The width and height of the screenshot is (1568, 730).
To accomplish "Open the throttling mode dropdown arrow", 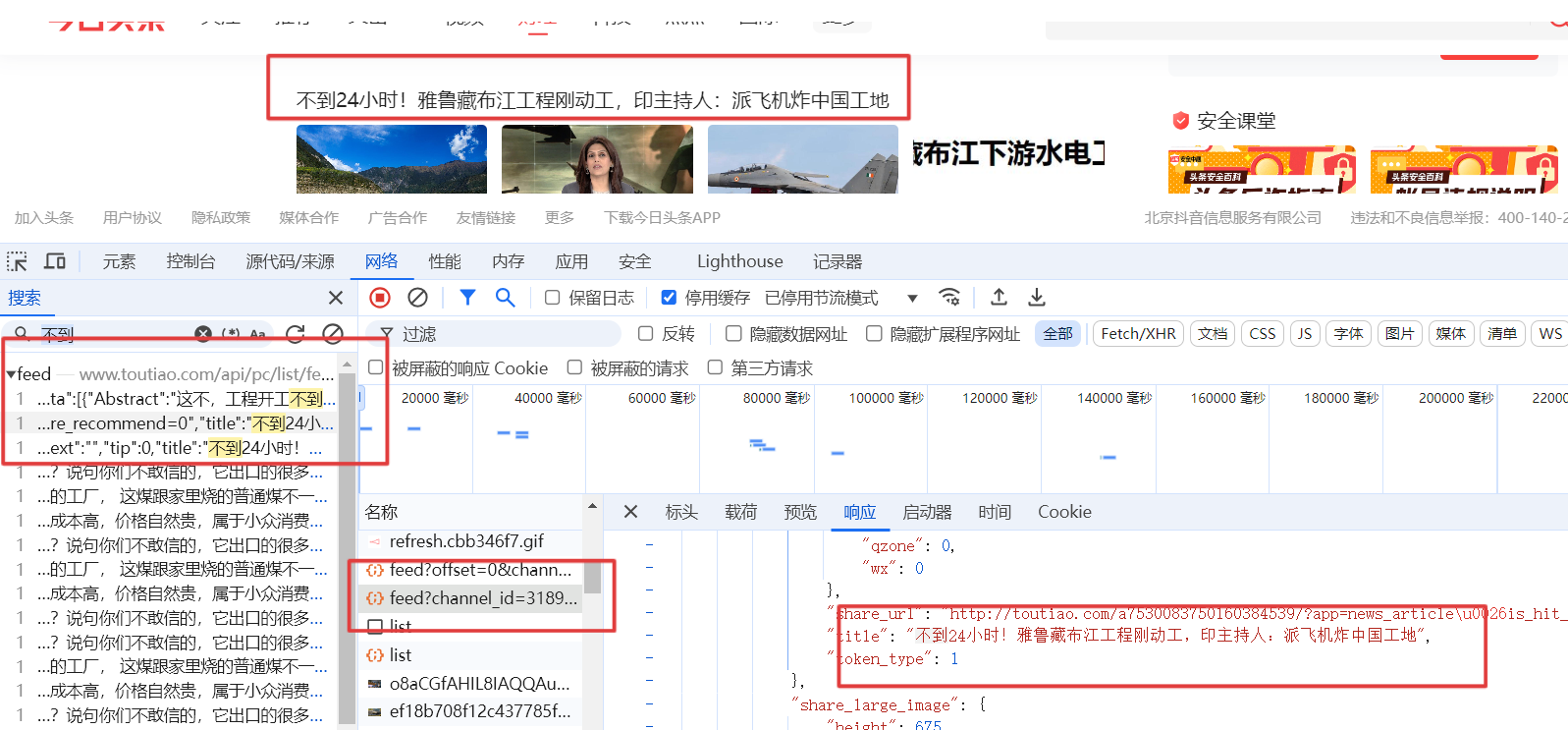I will (x=912, y=298).
